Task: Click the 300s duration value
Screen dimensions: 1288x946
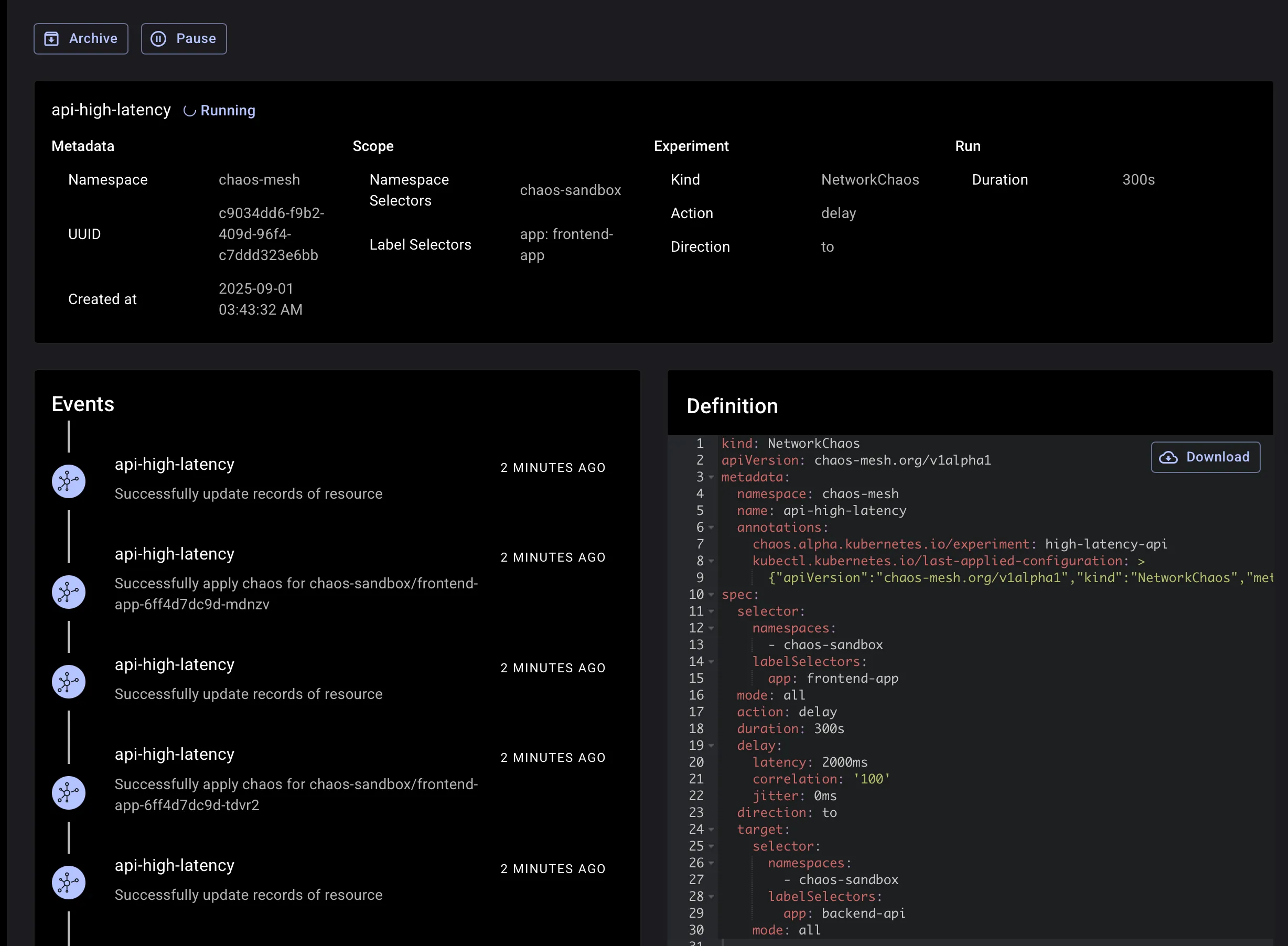Action: pyautogui.click(x=1139, y=180)
